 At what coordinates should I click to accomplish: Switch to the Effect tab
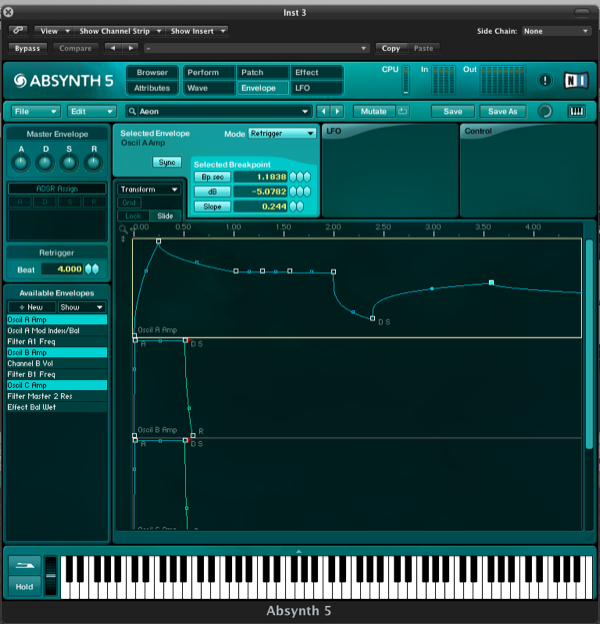[x=317, y=72]
